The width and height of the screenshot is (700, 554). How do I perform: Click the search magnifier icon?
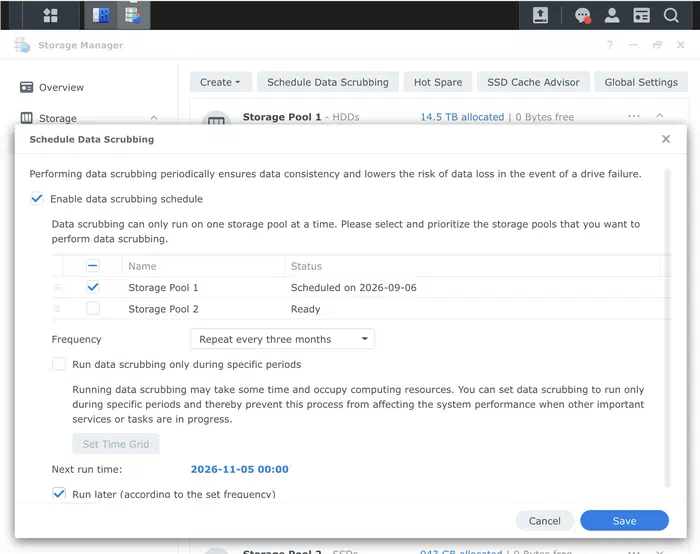(x=671, y=15)
